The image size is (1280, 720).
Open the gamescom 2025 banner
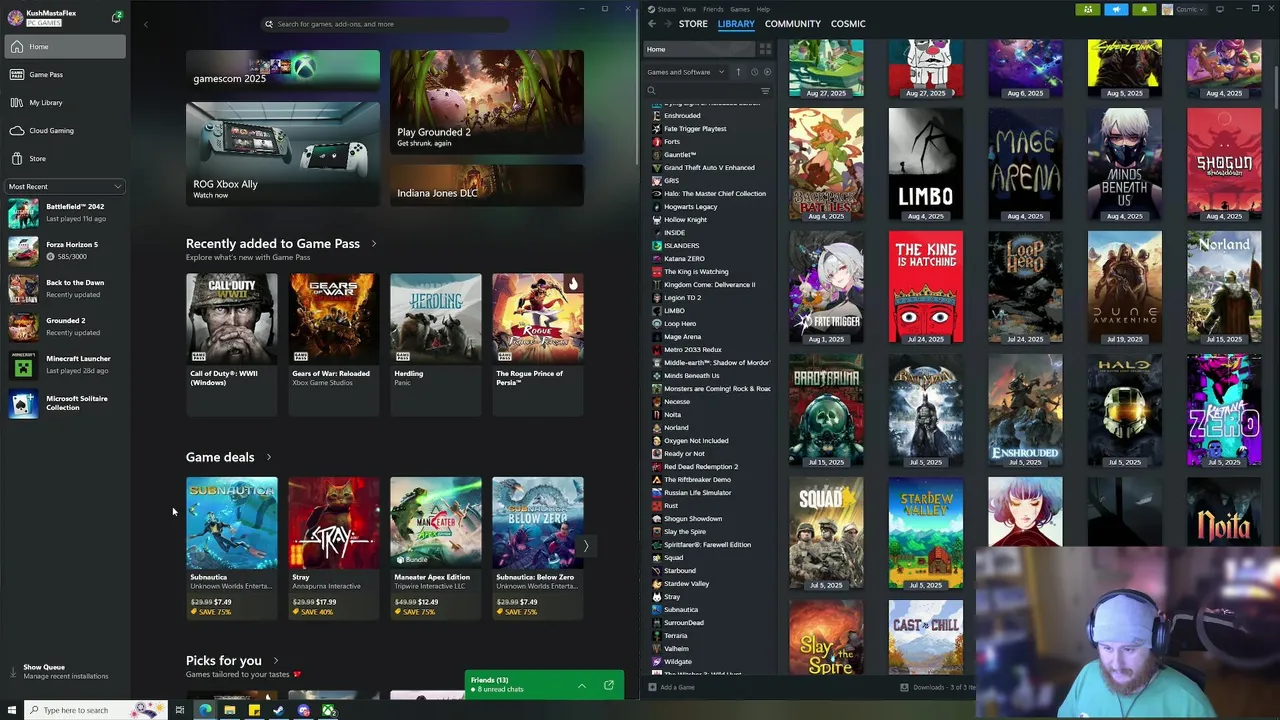click(283, 73)
